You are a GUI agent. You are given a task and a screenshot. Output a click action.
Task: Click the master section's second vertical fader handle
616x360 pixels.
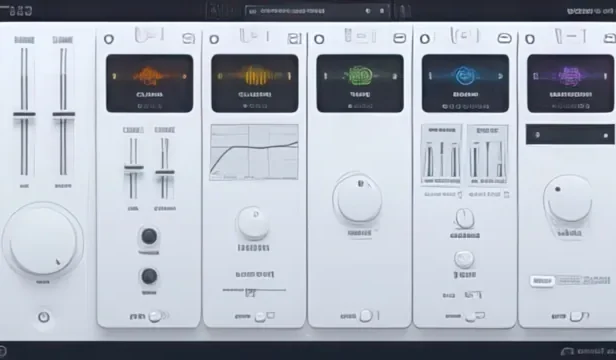click(x=64, y=114)
